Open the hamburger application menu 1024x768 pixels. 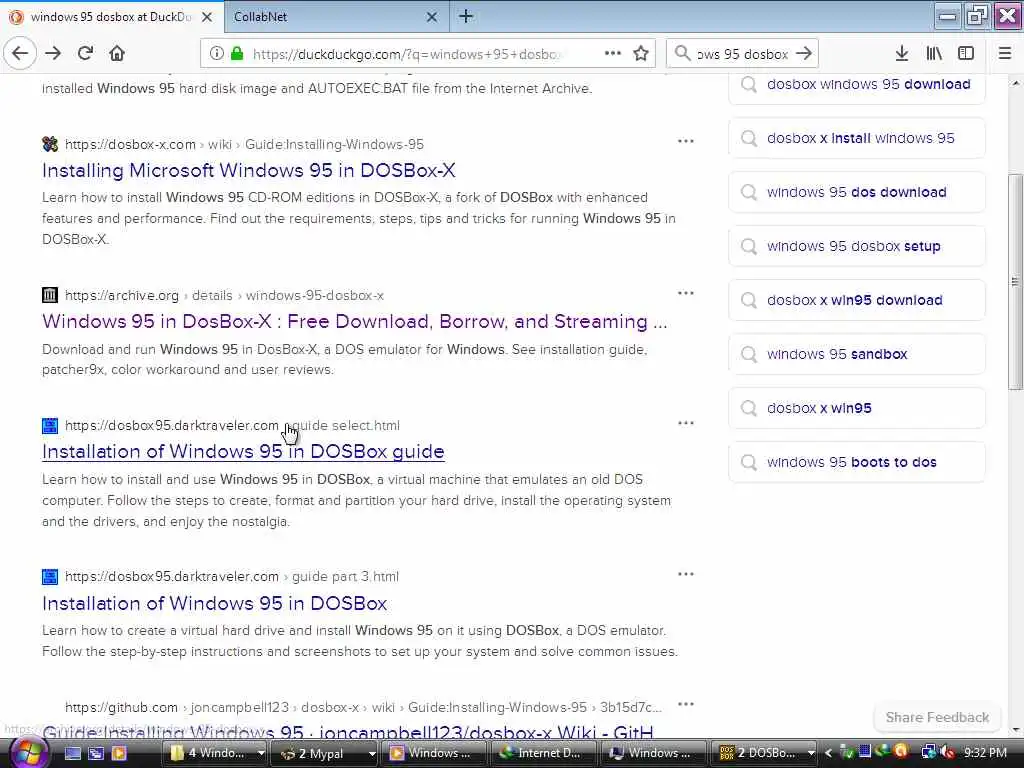1005,54
